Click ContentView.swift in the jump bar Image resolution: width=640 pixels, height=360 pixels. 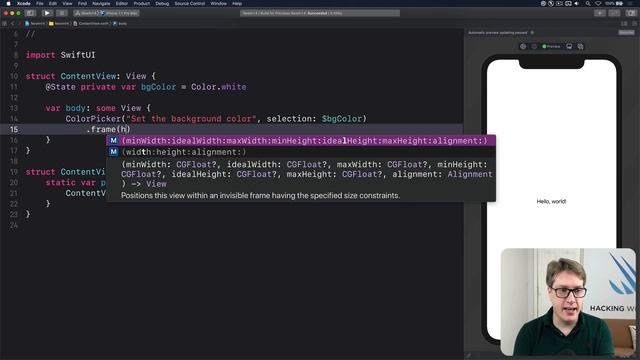point(91,24)
